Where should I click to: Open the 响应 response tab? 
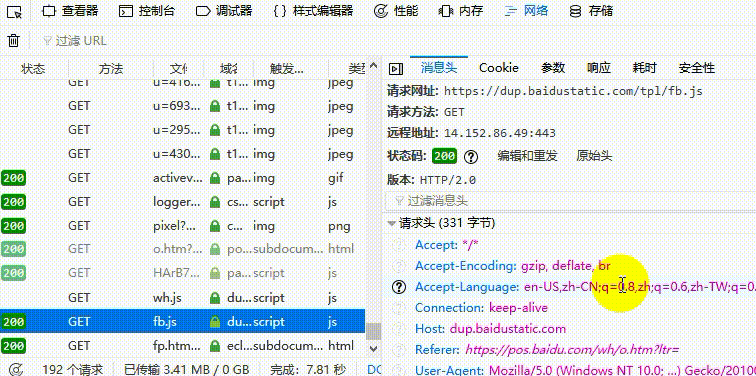pyautogui.click(x=599, y=68)
